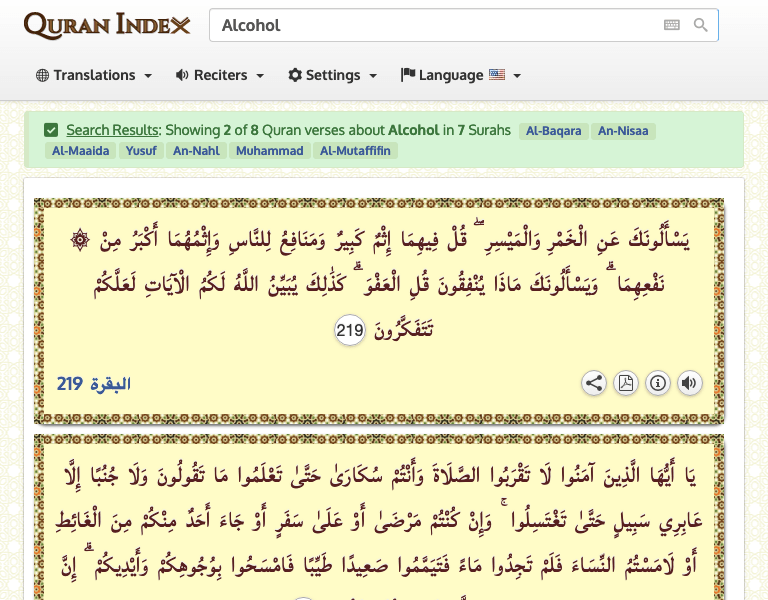
Task: Expand the Language selector menu
Action: [461, 75]
